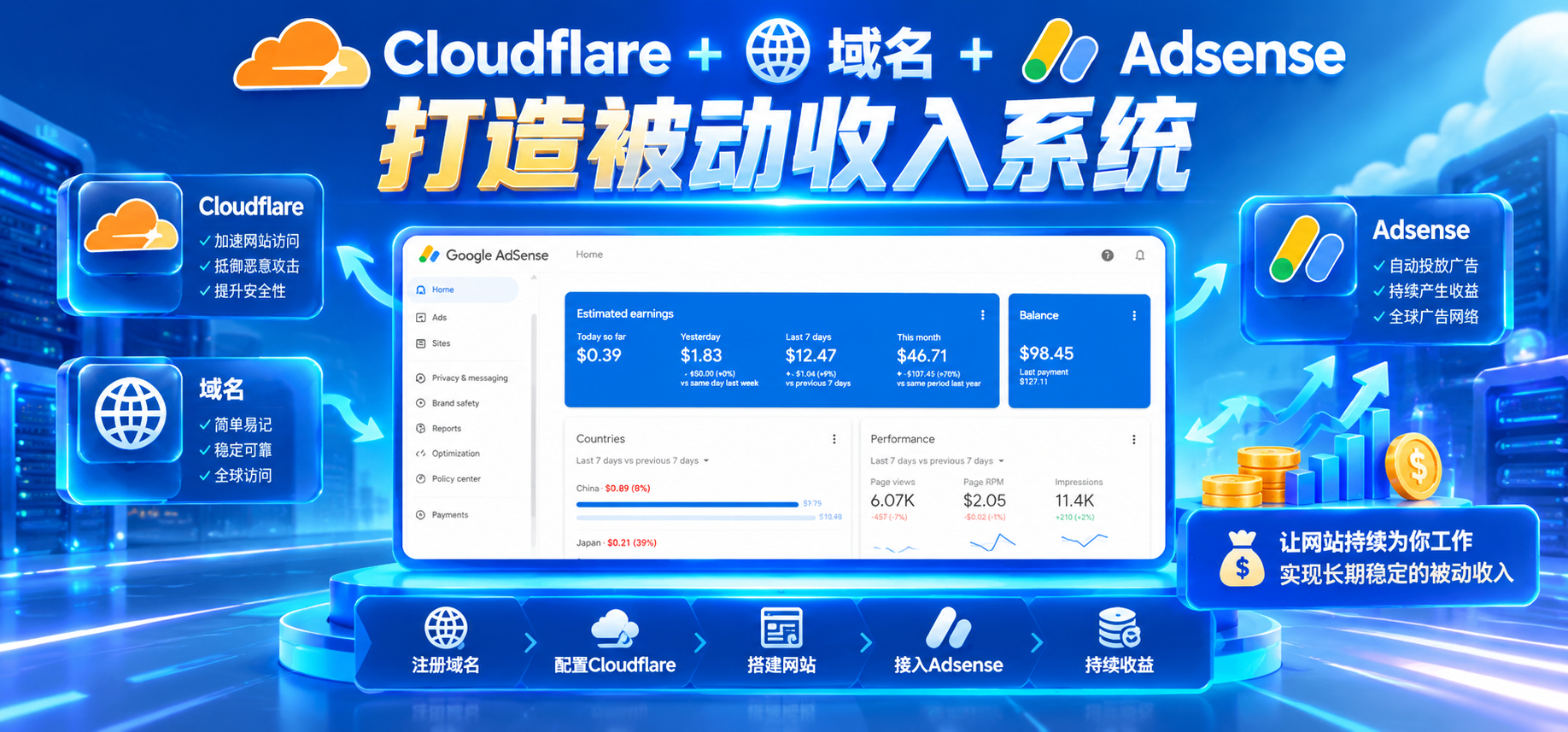Click the globe icon in the 域名 feature card

[x=131, y=414]
